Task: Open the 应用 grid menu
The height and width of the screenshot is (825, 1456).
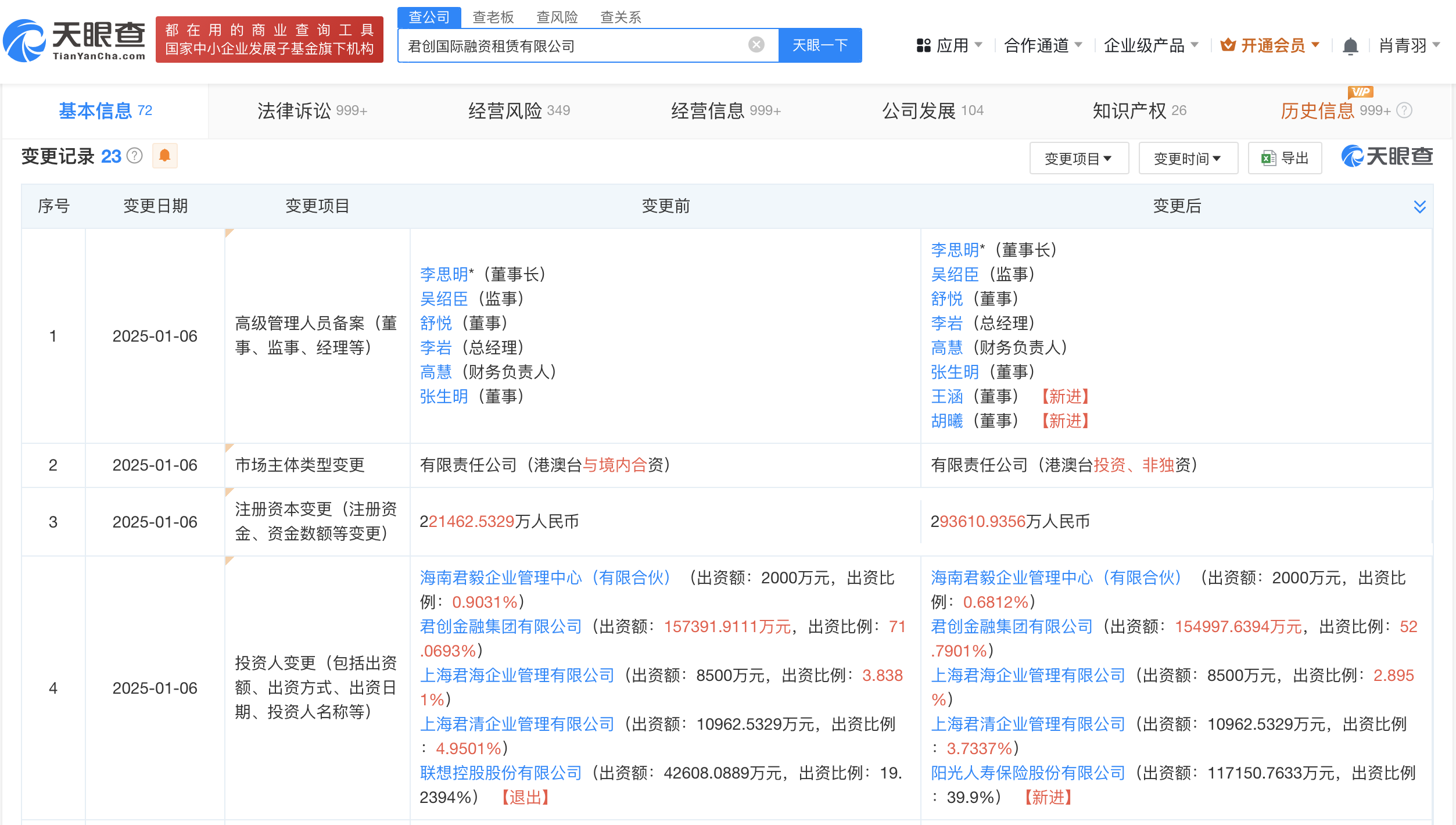Action: [949, 45]
